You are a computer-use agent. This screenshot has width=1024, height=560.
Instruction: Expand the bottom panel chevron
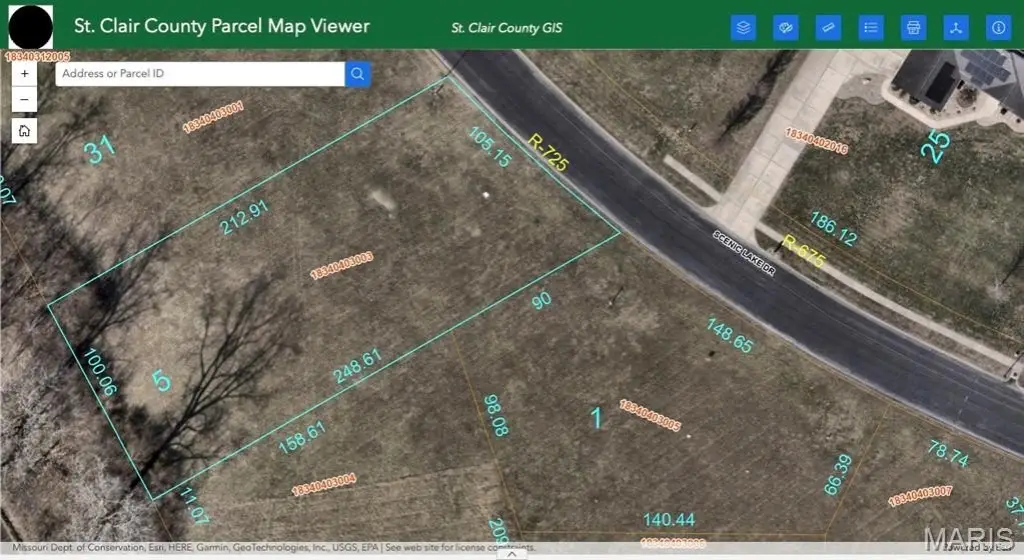511,554
